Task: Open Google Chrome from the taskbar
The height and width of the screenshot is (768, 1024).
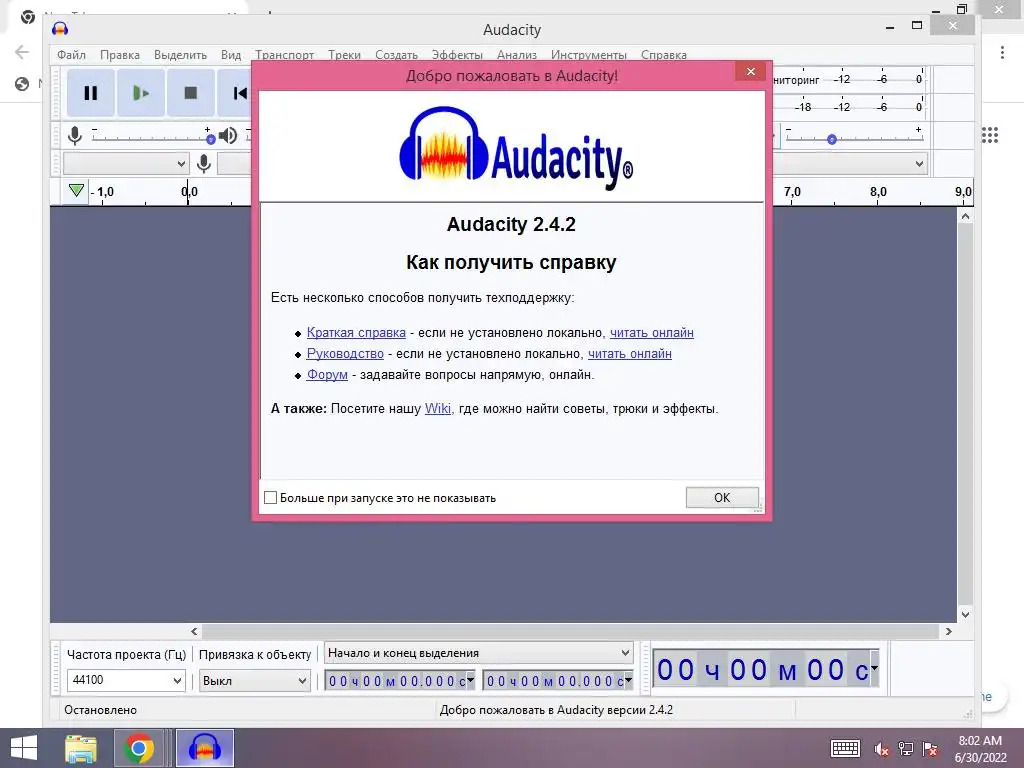Action: click(x=138, y=748)
